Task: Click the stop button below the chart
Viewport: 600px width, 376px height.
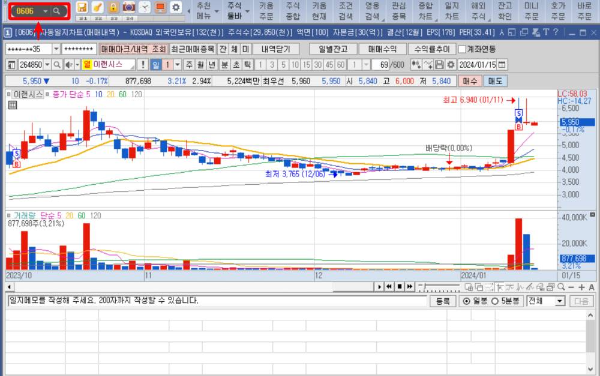Action: 399,286
